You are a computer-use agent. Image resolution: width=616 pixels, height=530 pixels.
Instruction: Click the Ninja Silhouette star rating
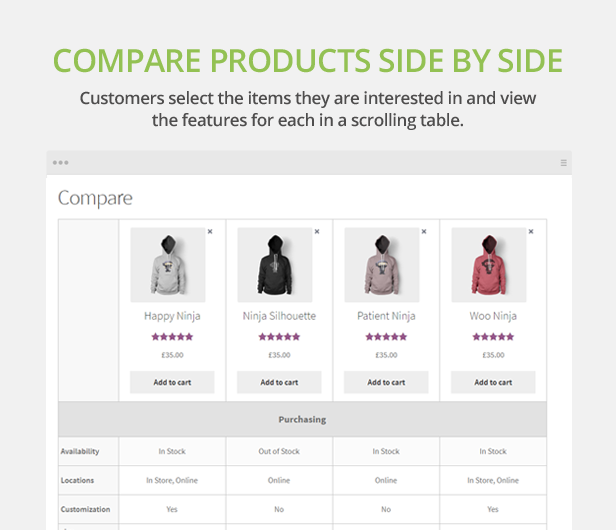click(x=279, y=337)
